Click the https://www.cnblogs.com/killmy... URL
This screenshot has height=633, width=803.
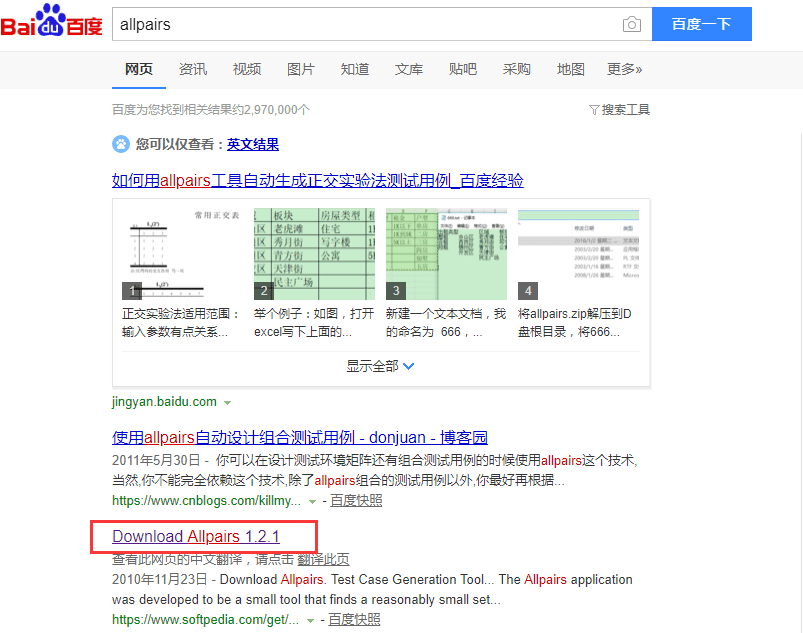click(x=206, y=500)
